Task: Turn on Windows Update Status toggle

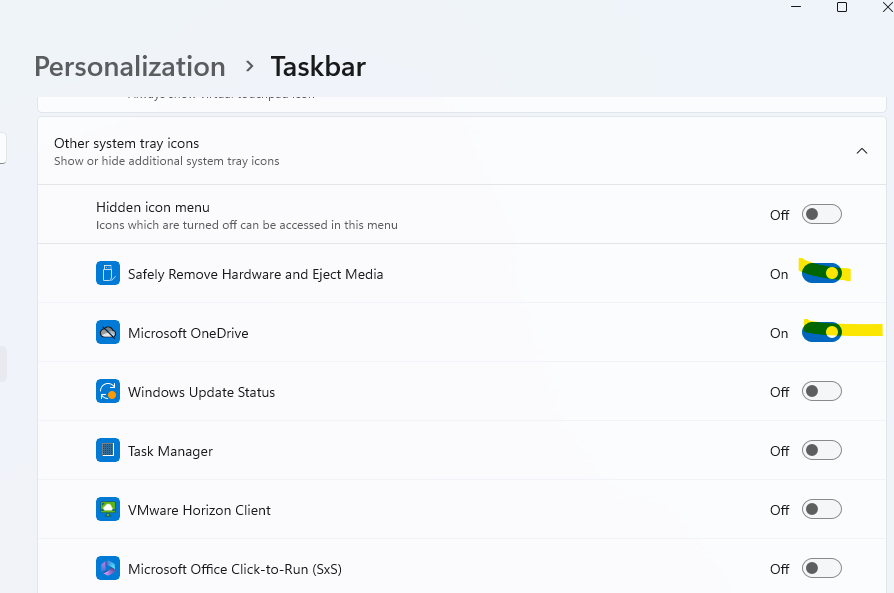Action: 821,391
